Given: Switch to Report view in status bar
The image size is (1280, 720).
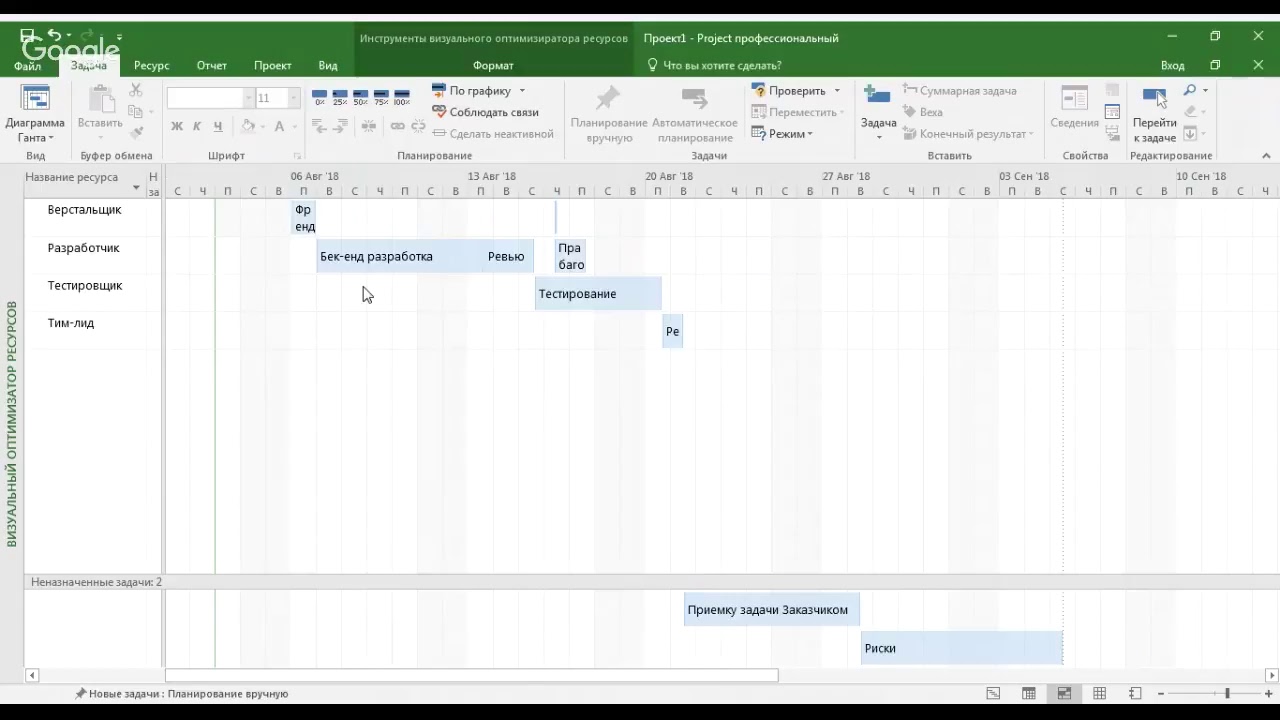Looking at the screenshot, I should 1135,693.
